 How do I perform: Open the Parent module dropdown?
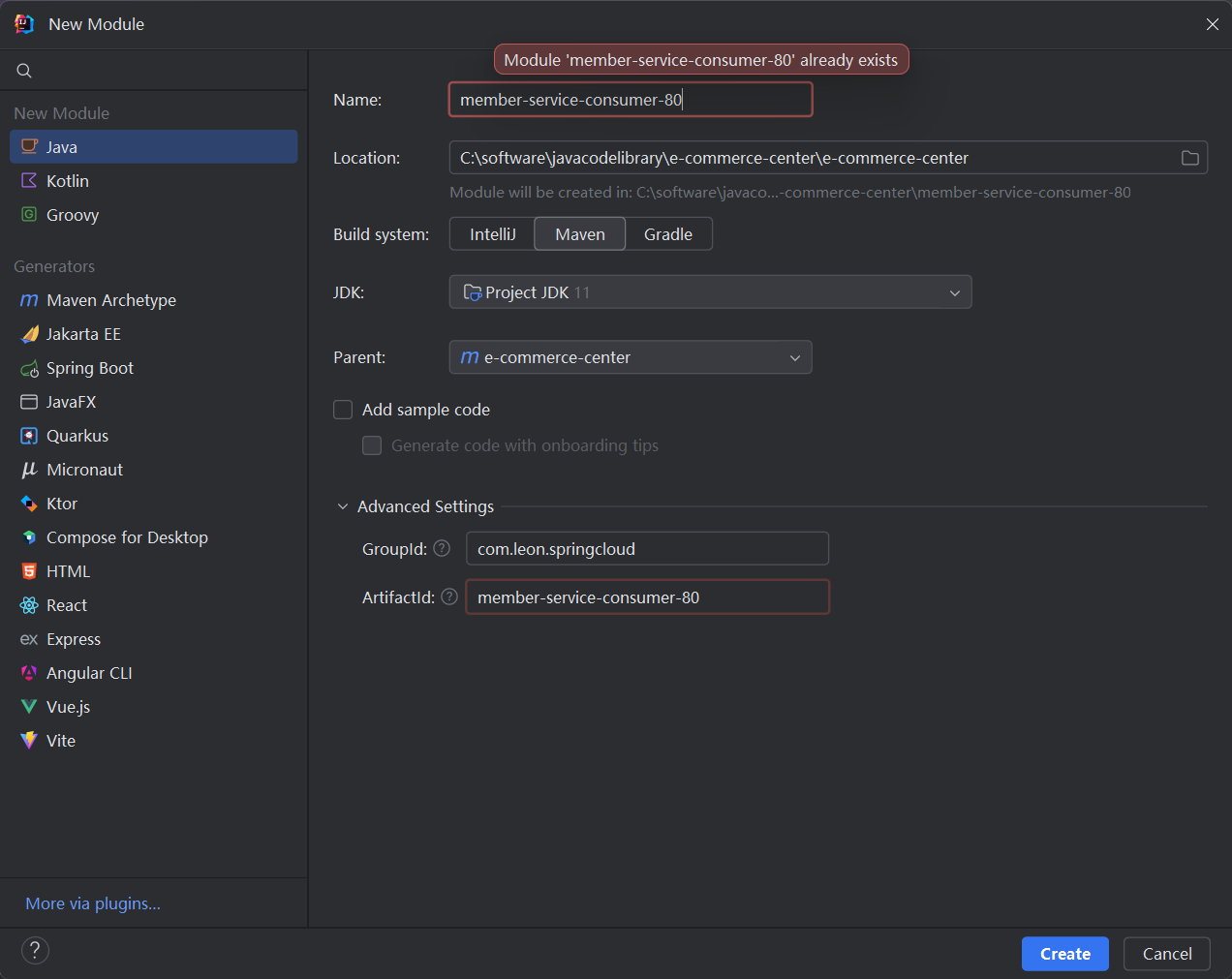point(631,357)
